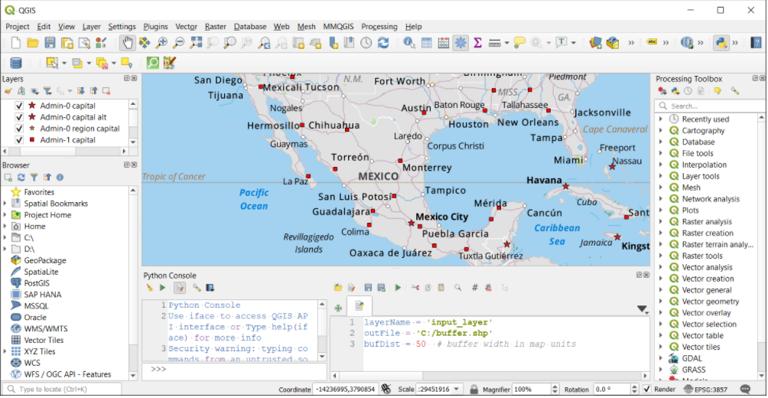Screen dimensions: 768x398
Task: Toggle the scale lock padlock icon
Action: 474,389
